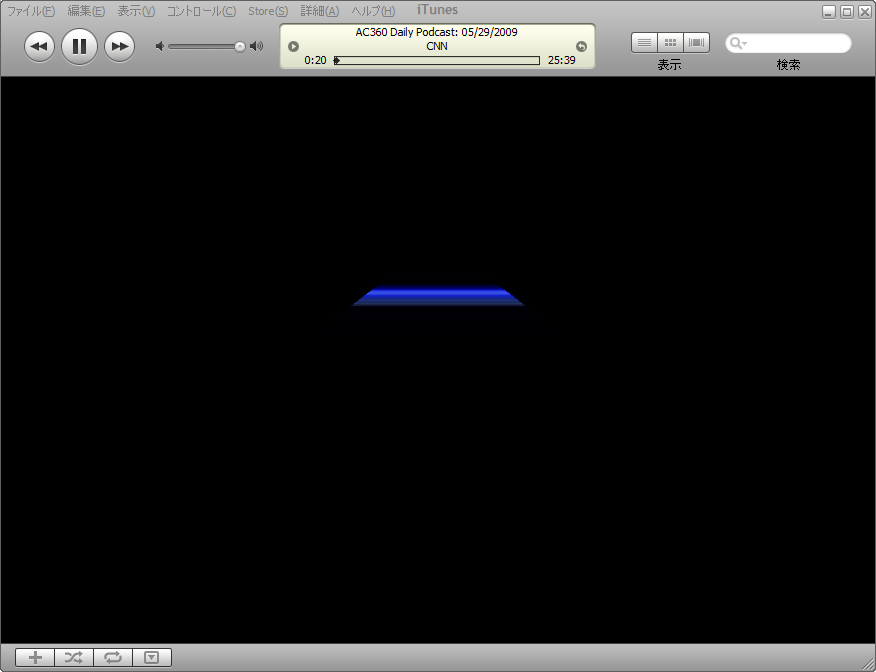This screenshot has height=672, width=876.
Task: Click the CNN artist text
Action: [437, 46]
